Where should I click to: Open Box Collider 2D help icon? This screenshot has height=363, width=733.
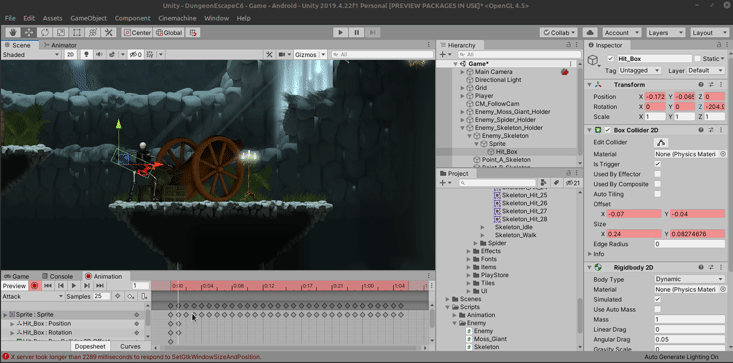point(701,130)
